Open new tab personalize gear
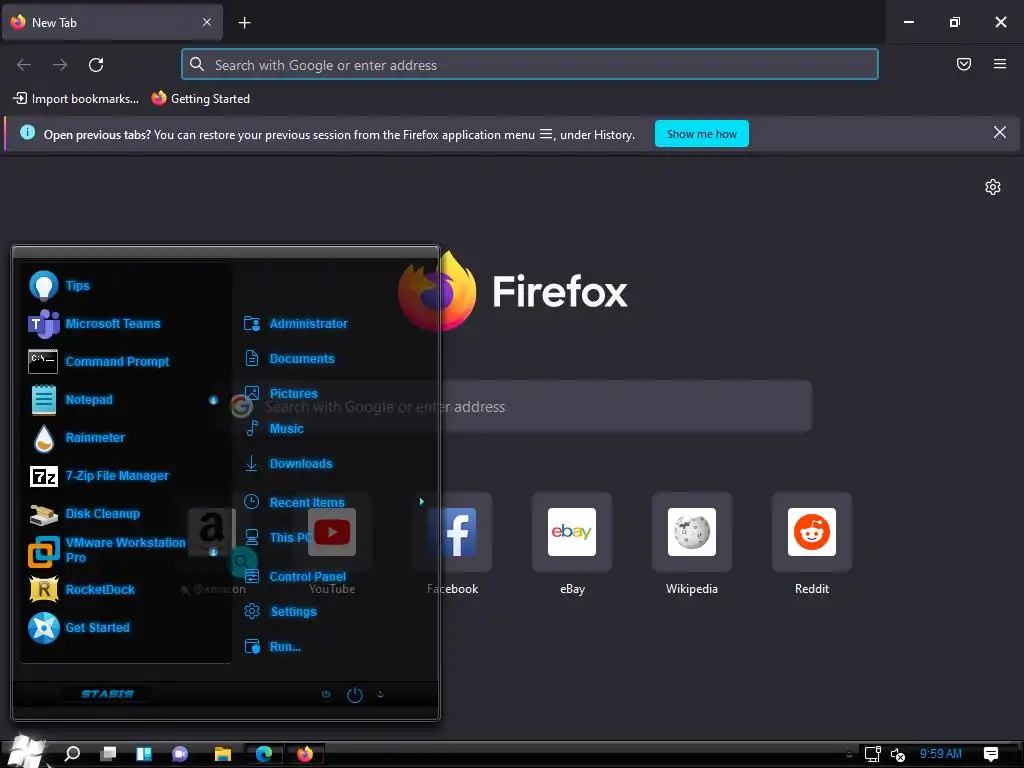1024x768 pixels. point(993,187)
